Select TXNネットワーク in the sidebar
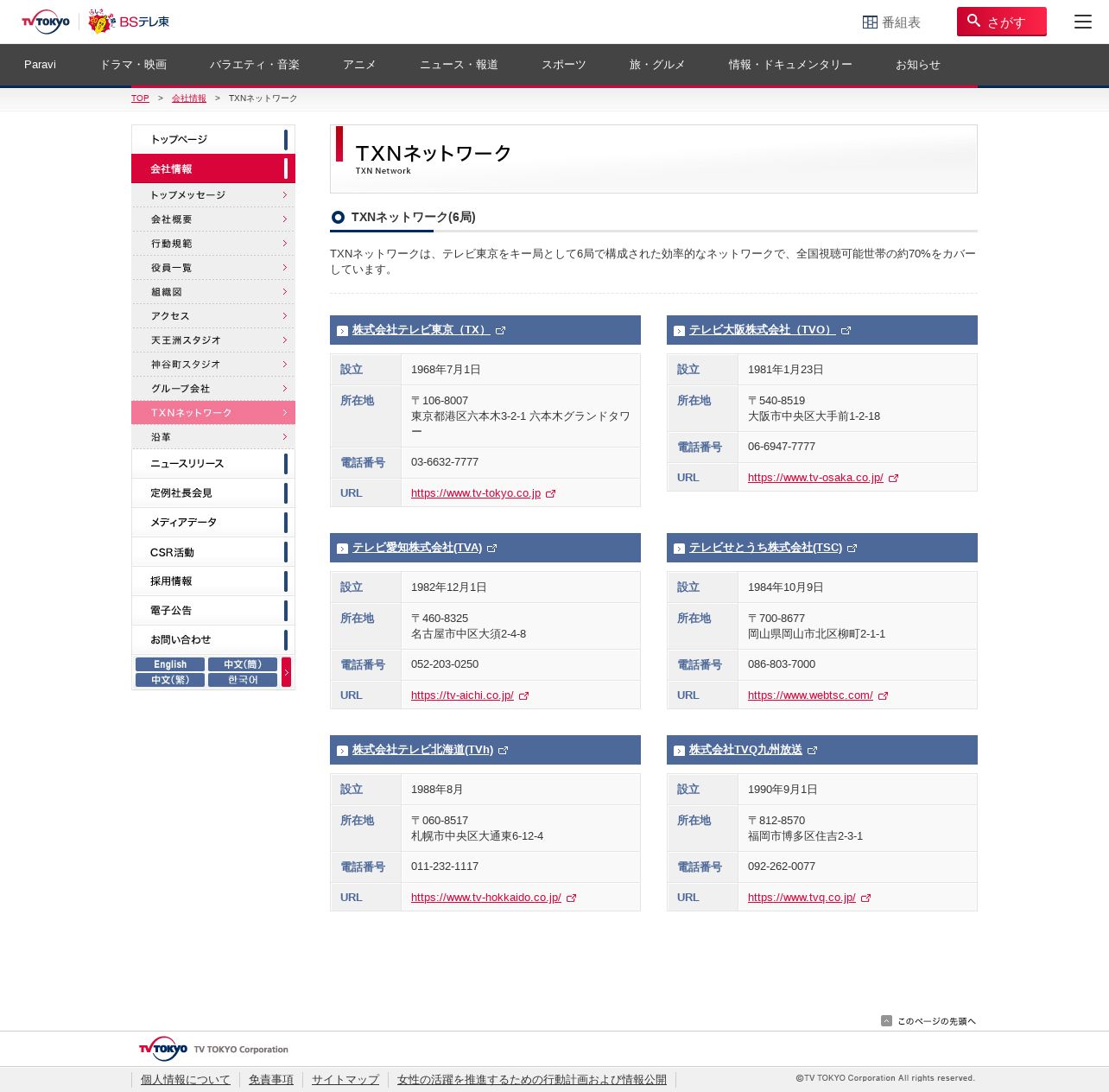 pos(213,413)
